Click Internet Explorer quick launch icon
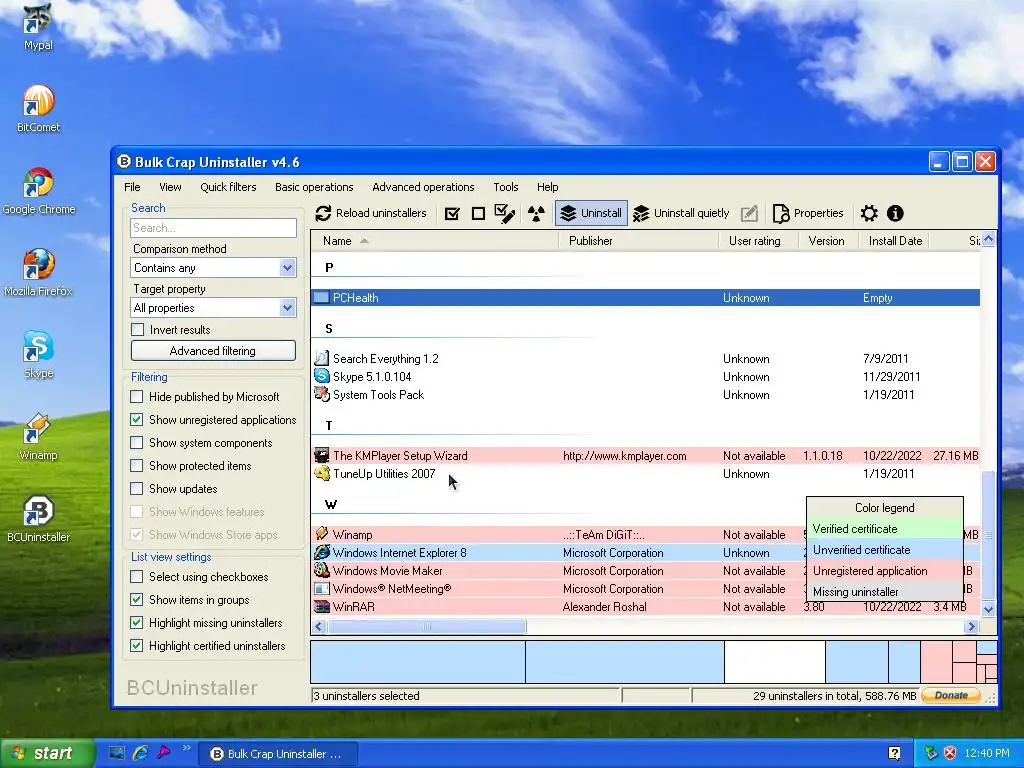 (x=140, y=753)
